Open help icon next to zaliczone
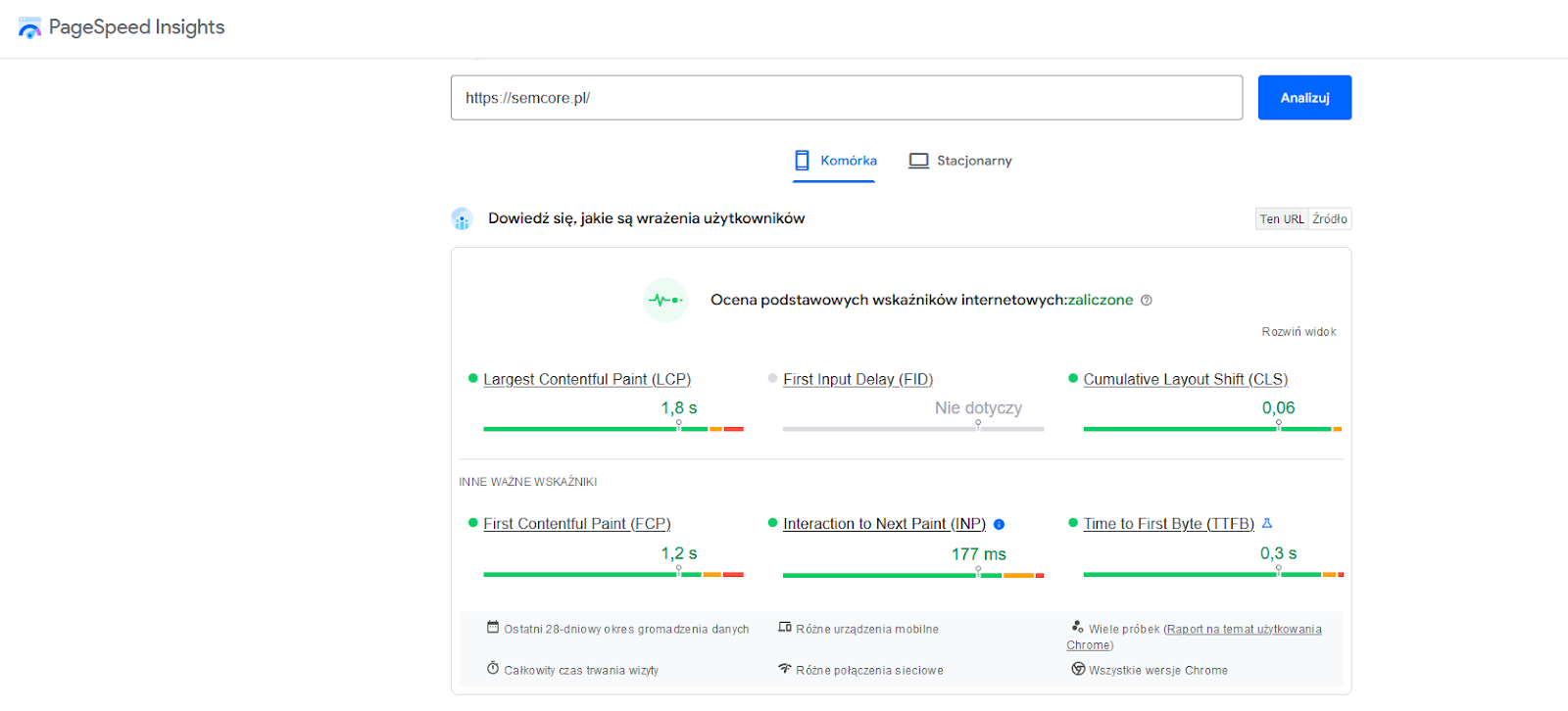 (x=1147, y=301)
